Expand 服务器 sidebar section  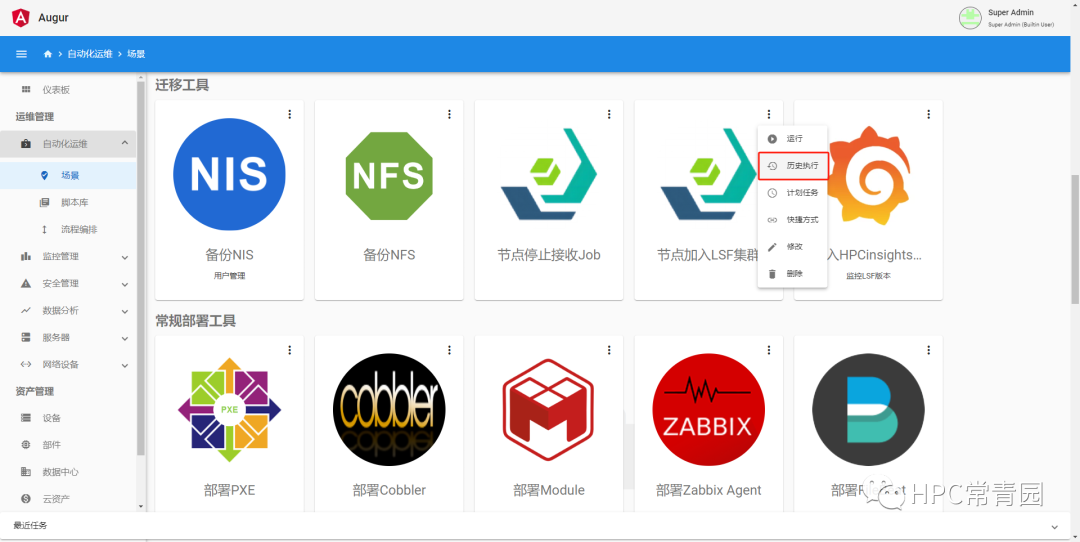pos(68,337)
